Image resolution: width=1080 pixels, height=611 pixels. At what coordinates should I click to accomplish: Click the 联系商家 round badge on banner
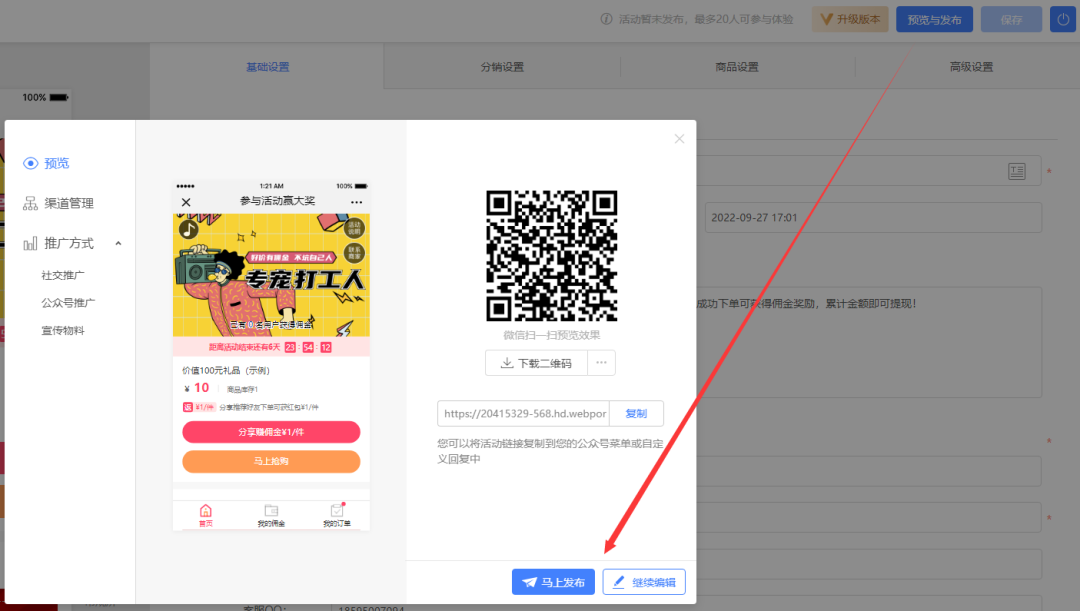click(x=354, y=253)
